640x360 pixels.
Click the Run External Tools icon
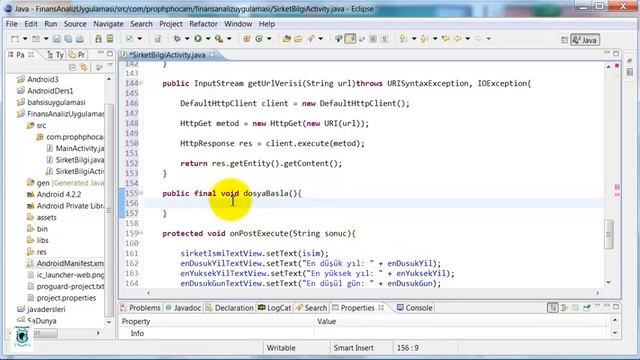[x=219, y=39]
